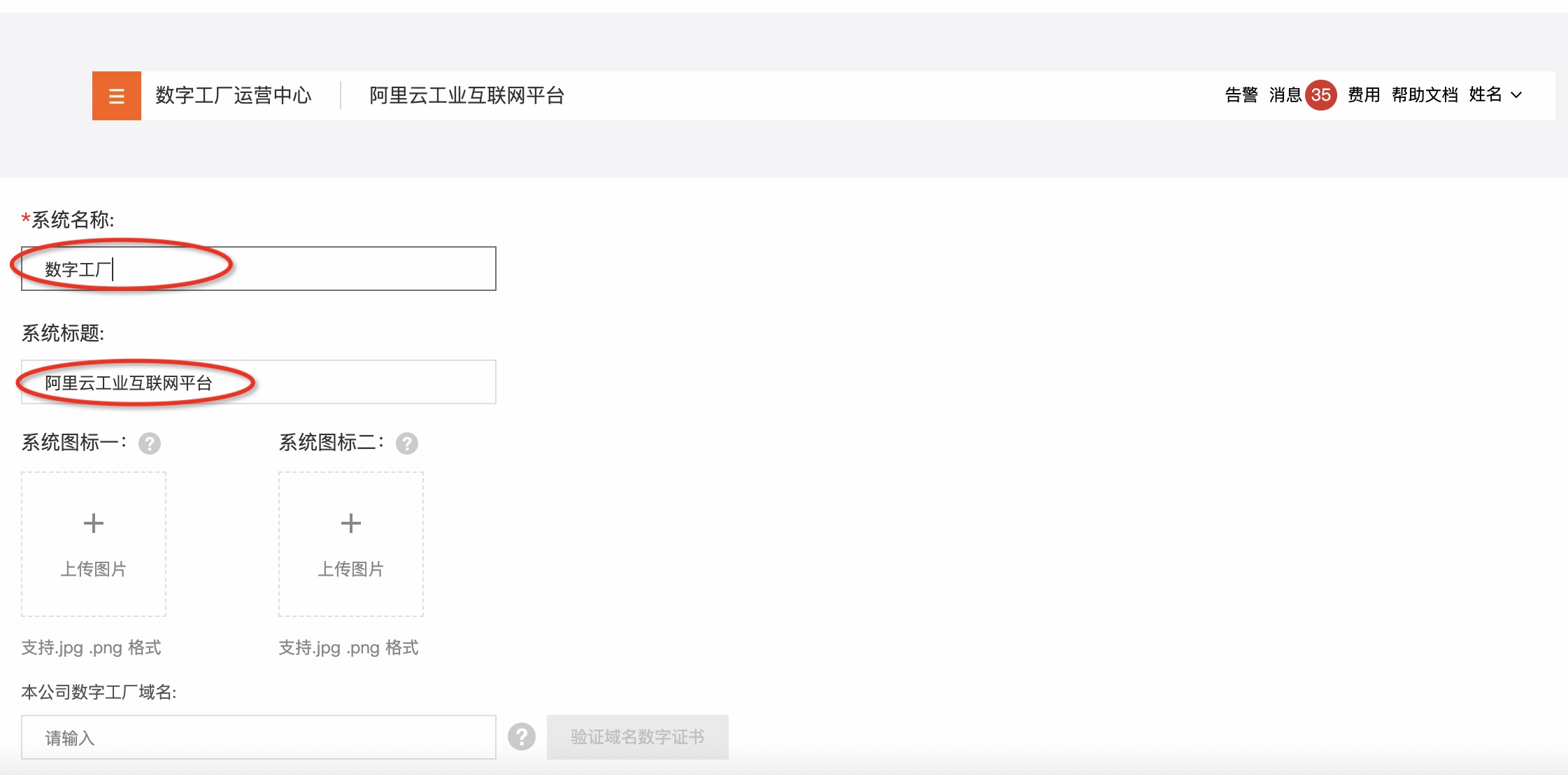Click 数字工厂运营中心 header title
1568x775 pixels.
click(234, 95)
